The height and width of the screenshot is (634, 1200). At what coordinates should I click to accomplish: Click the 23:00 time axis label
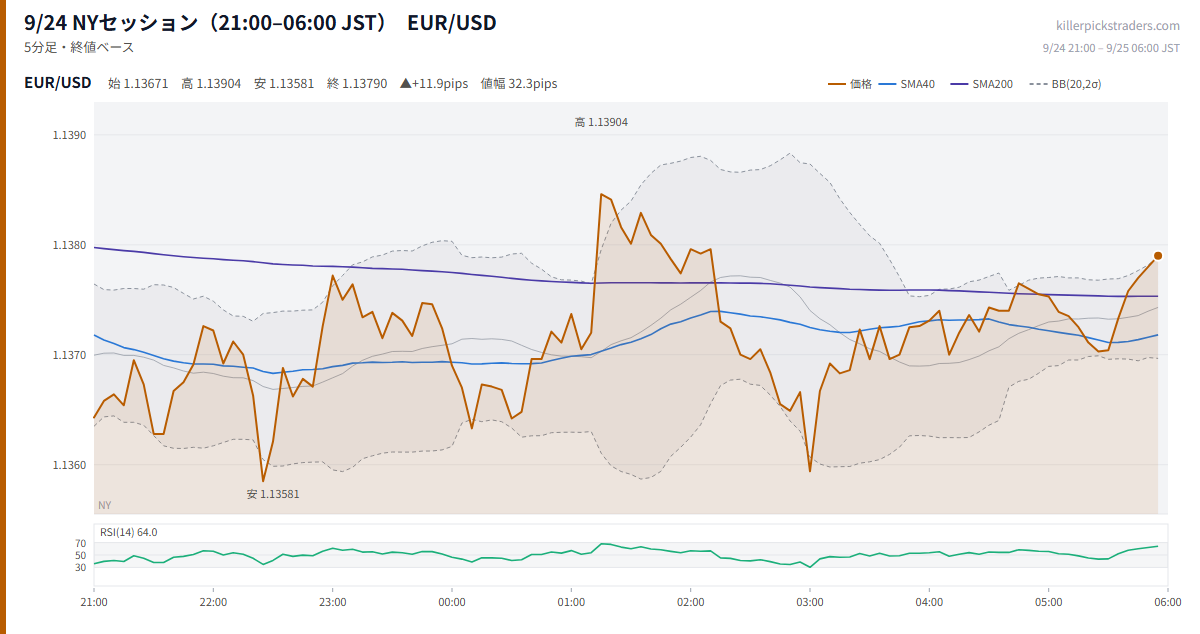333,602
